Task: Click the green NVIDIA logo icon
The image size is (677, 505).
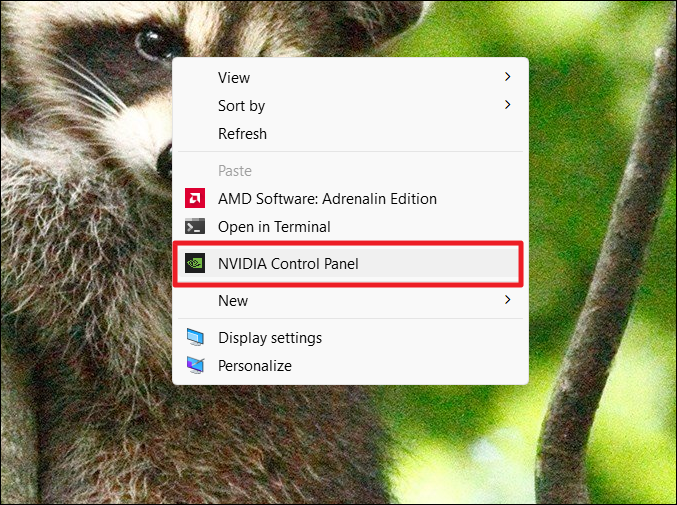Action: coord(195,263)
